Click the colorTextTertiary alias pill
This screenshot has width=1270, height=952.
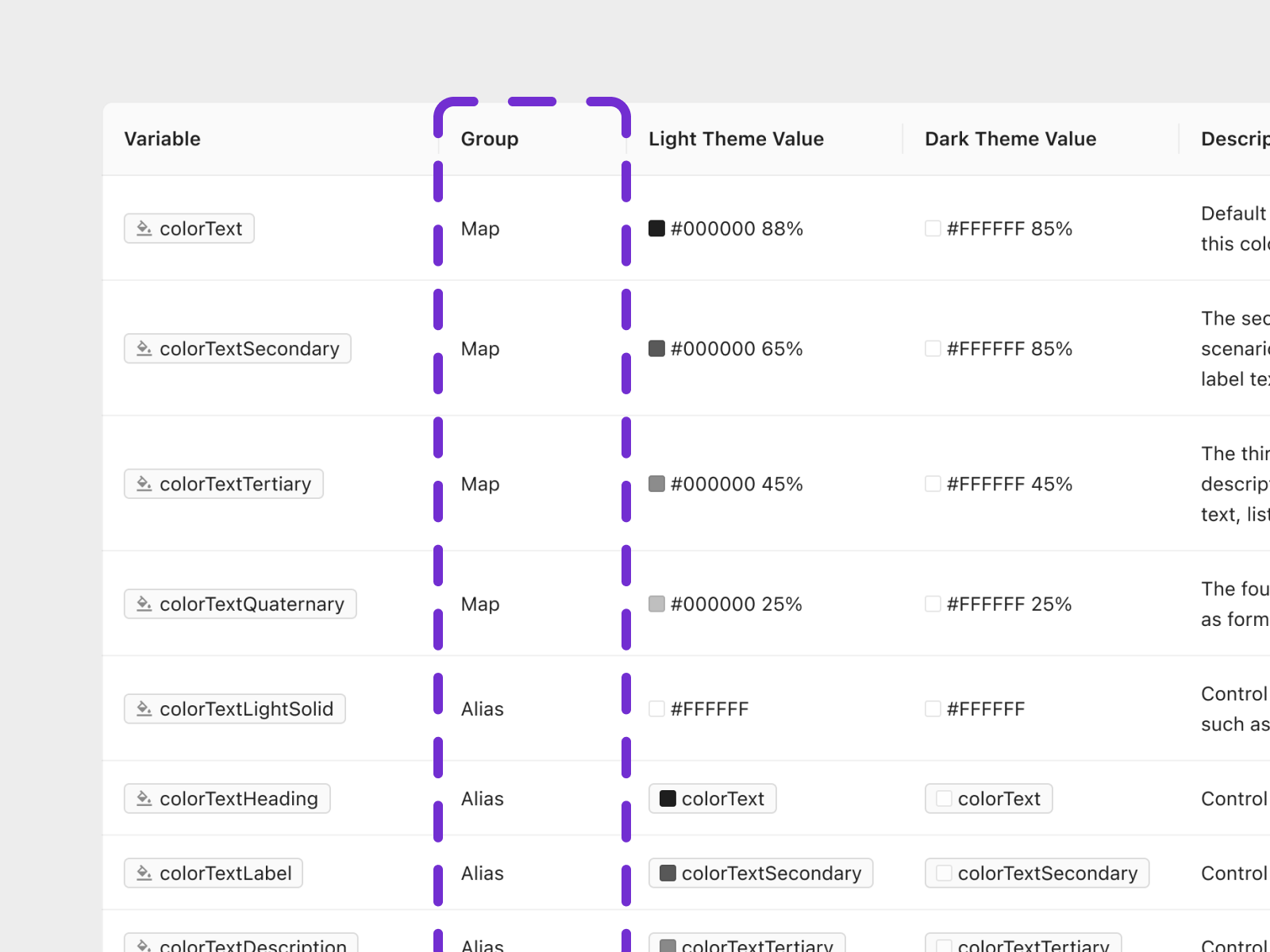click(x=746, y=946)
